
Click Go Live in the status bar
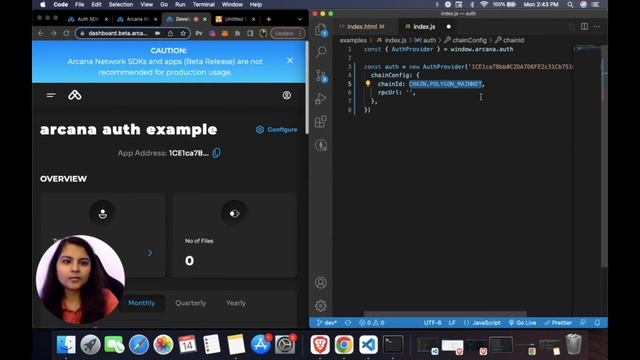[x=522, y=322]
